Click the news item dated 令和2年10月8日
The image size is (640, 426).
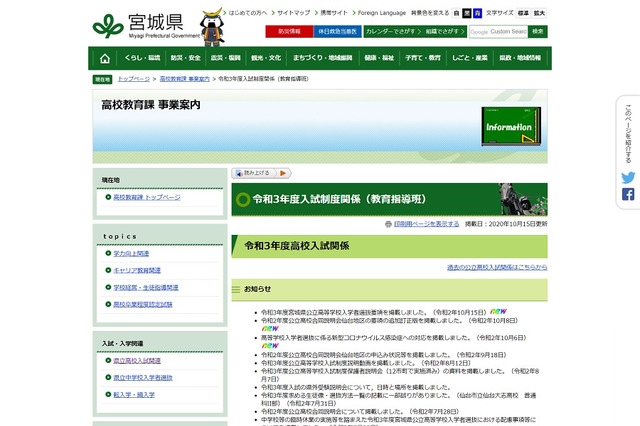(389, 321)
